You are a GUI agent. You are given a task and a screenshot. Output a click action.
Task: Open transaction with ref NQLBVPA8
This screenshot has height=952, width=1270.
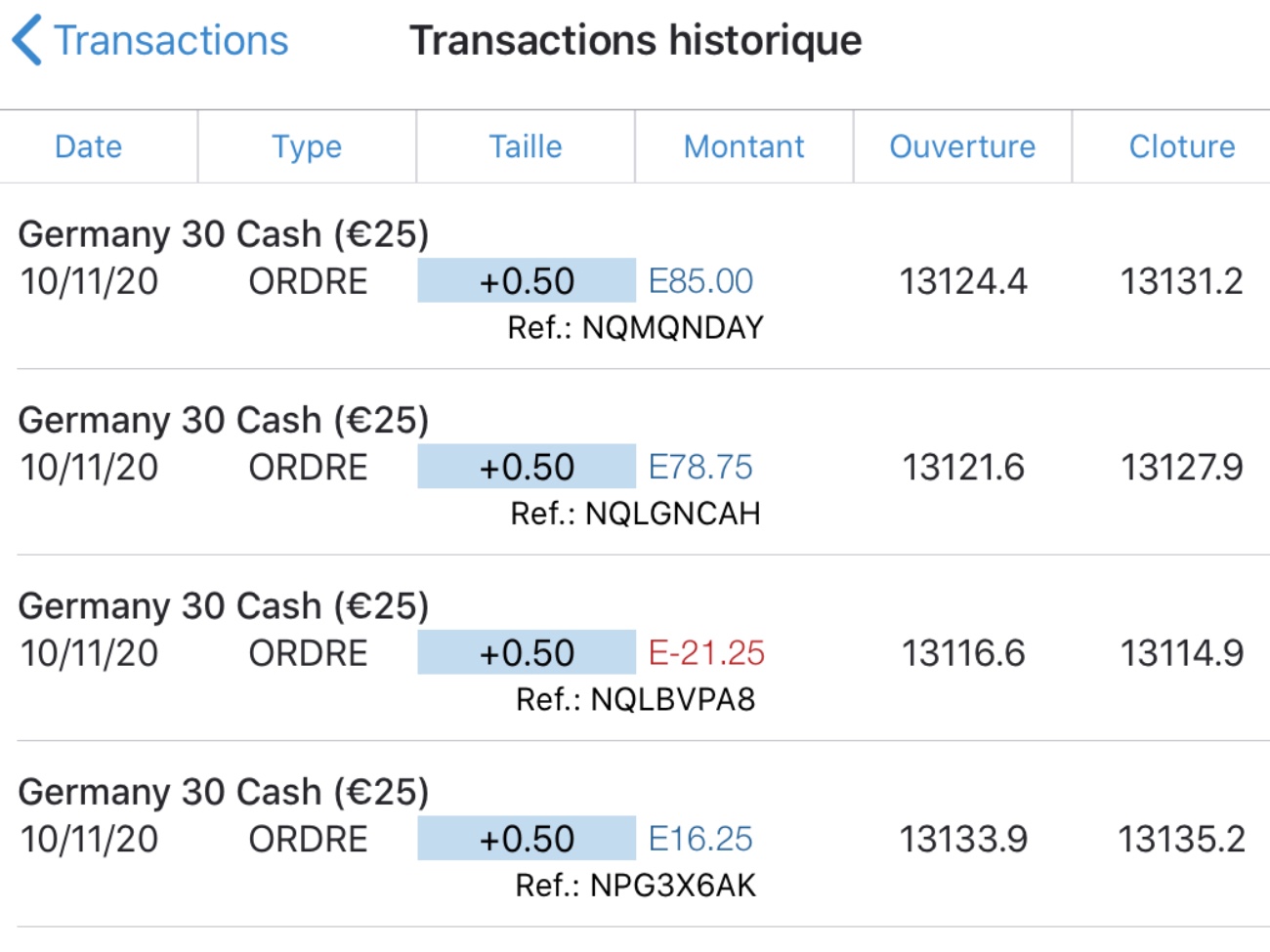635,699
